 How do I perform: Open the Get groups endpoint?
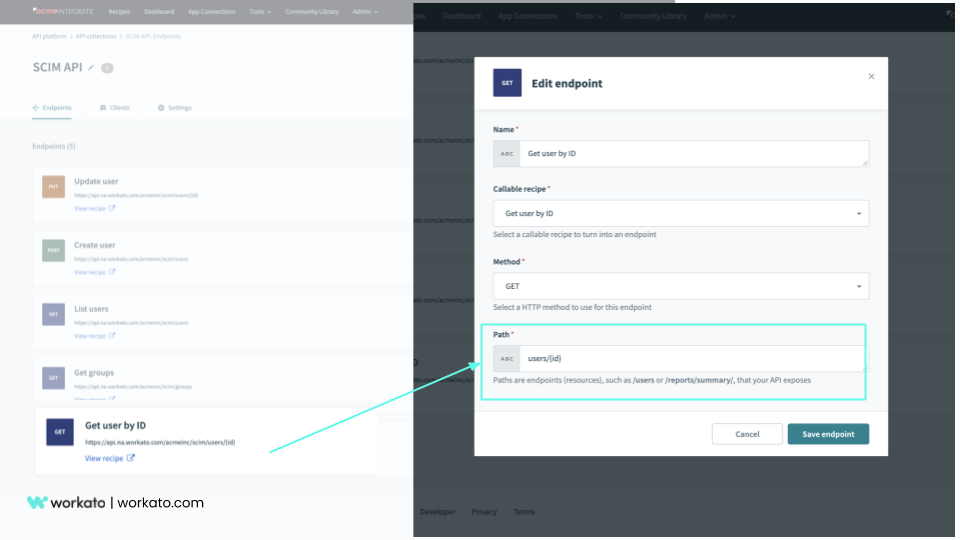94,372
